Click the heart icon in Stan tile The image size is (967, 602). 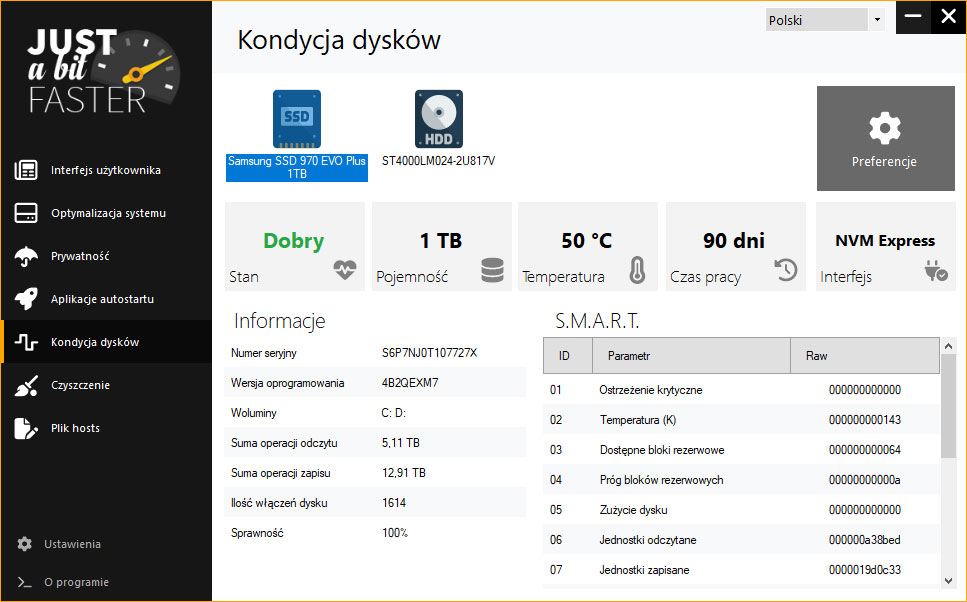point(345,270)
